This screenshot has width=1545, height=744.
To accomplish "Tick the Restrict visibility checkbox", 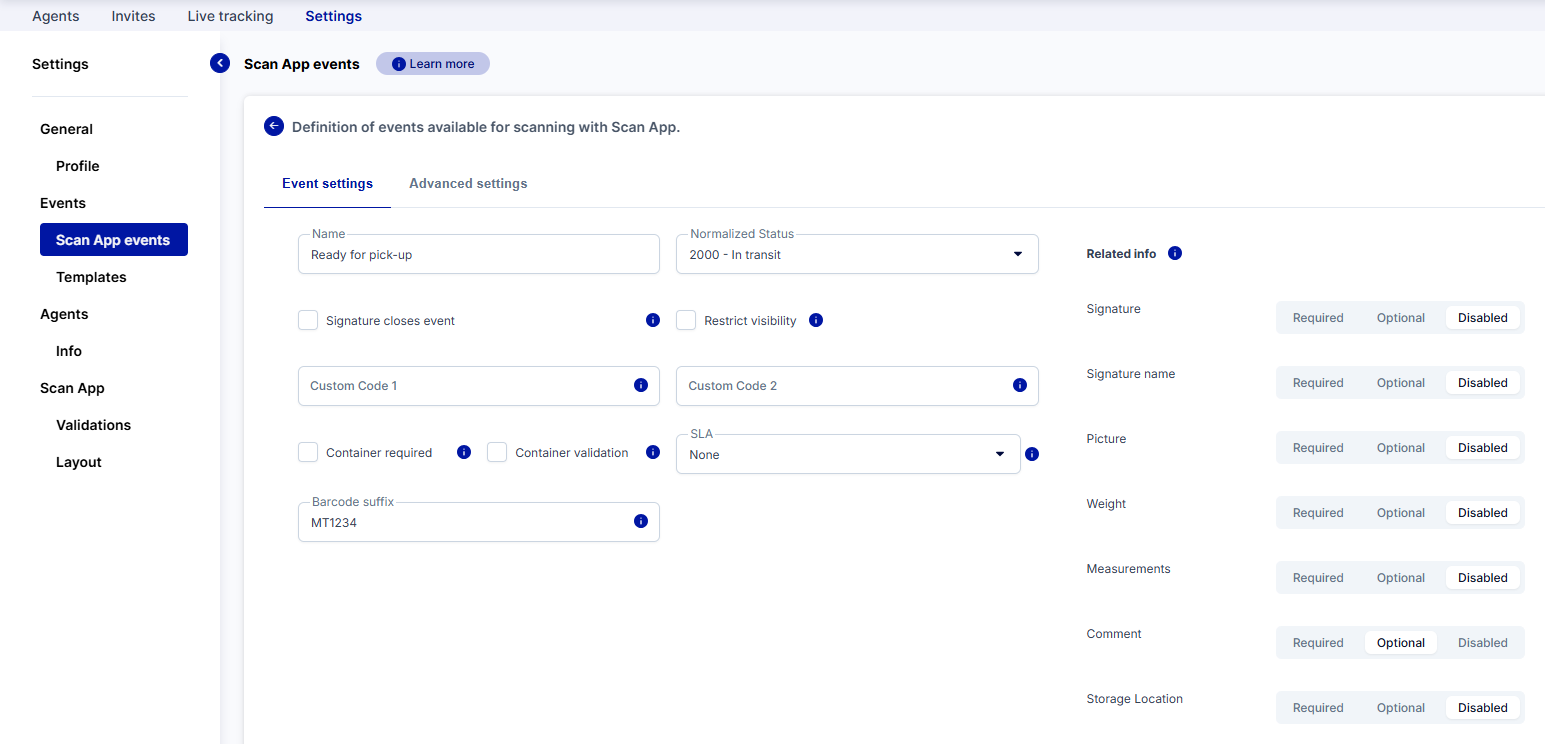I will [x=686, y=320].
